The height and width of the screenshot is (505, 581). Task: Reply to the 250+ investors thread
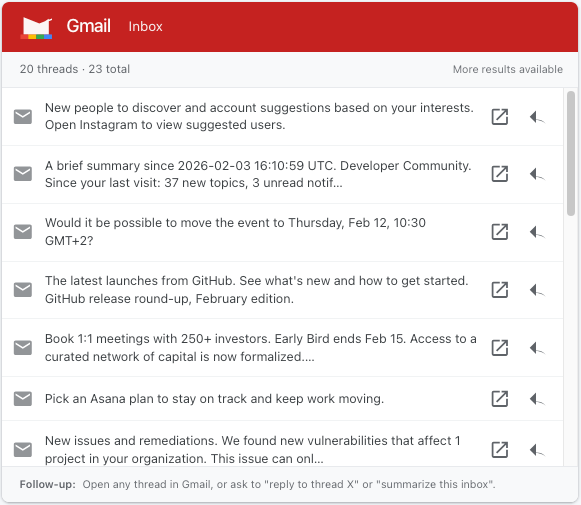tap(537, 348)
